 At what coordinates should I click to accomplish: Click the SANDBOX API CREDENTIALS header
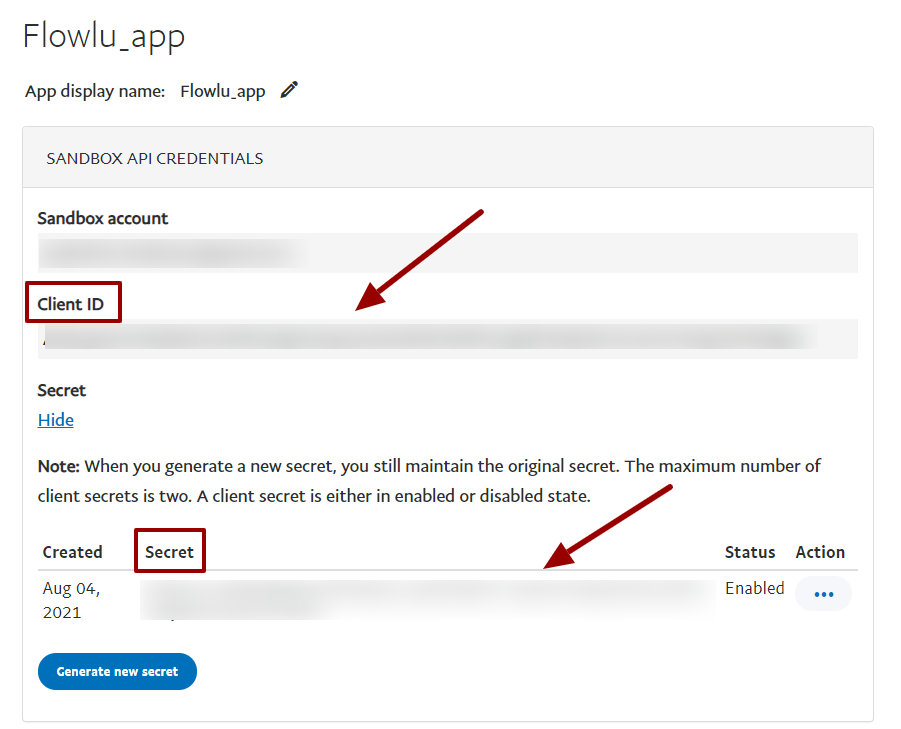[155, 159]
